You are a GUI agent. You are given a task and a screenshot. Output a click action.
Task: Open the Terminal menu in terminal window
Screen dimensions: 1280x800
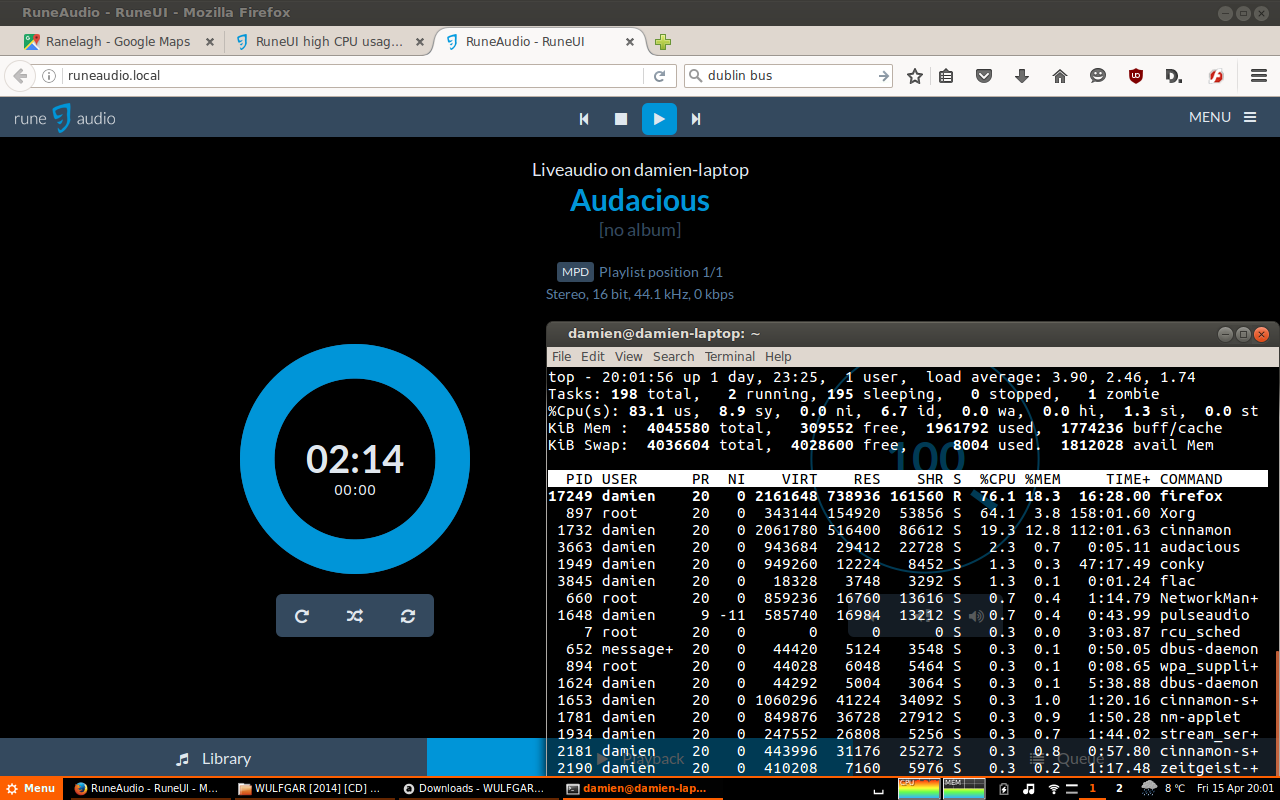pyautogui.click(x=730, y=356)
